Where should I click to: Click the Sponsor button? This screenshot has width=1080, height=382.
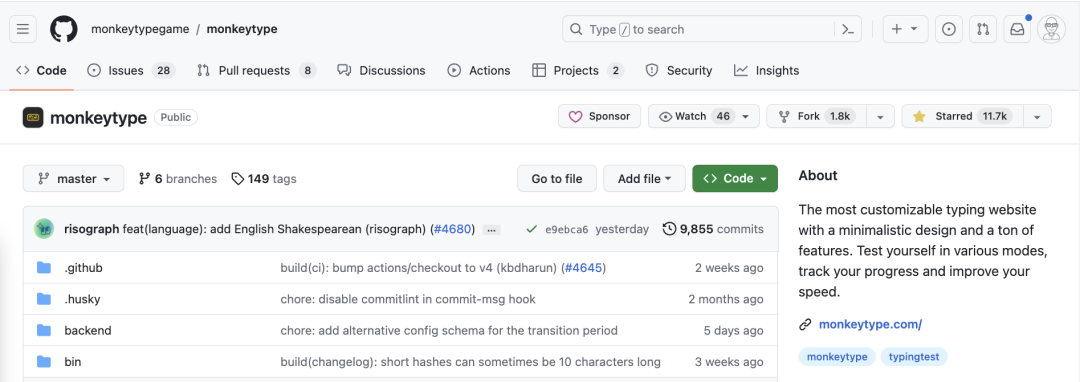(x=599, y=116)
